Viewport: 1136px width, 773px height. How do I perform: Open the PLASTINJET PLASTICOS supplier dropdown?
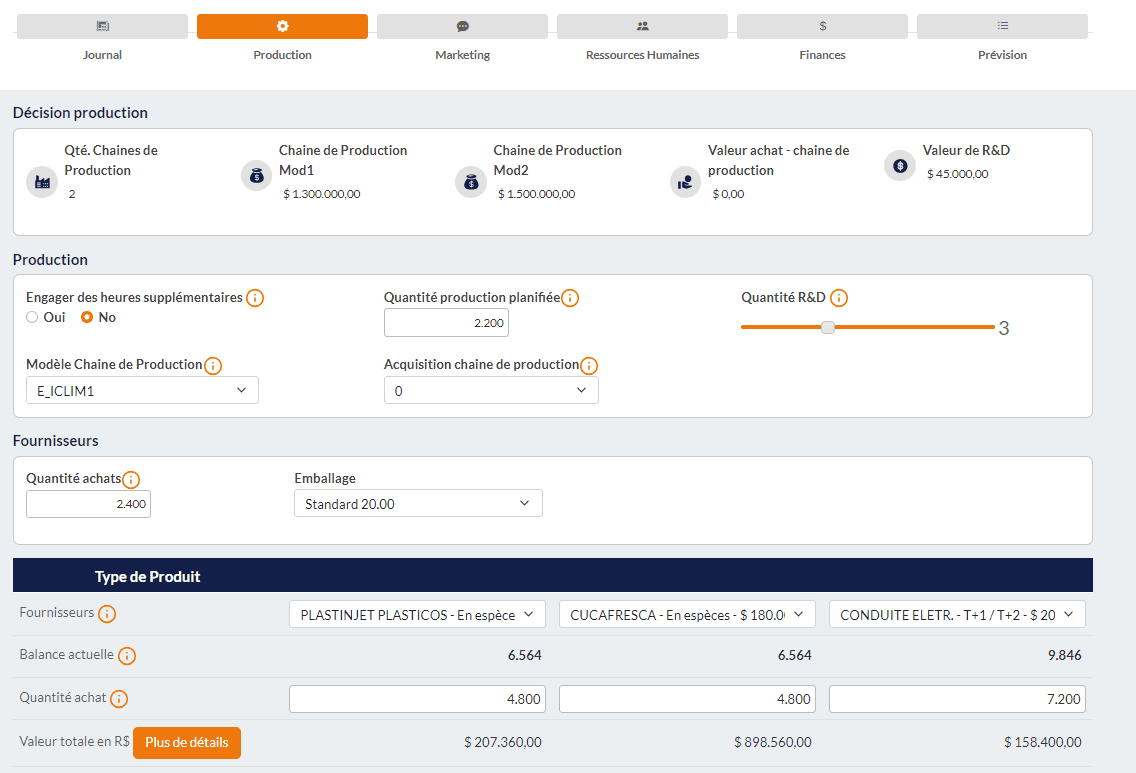(417, 615)
